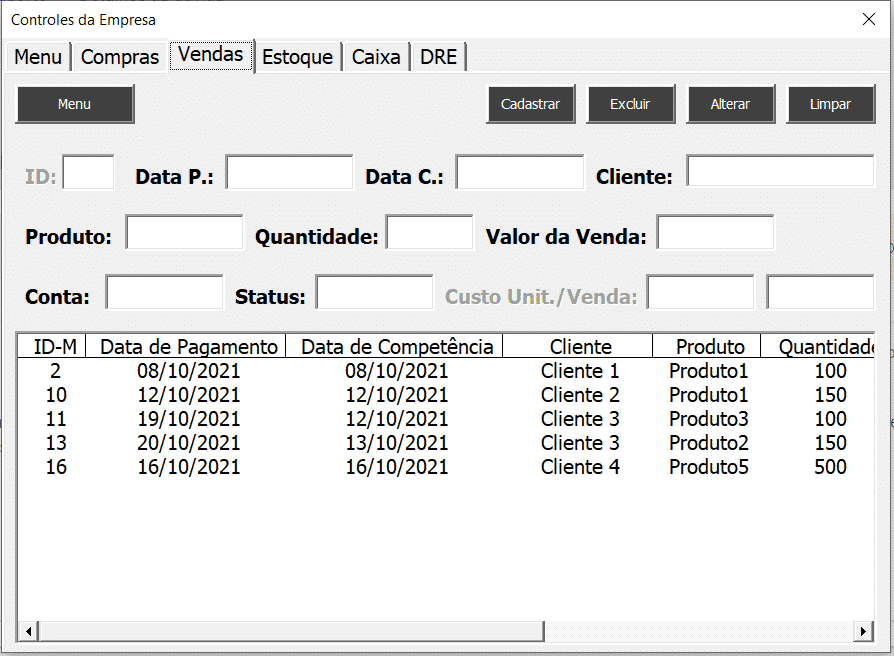Click competence date 13/10/2021

(397, 443)
